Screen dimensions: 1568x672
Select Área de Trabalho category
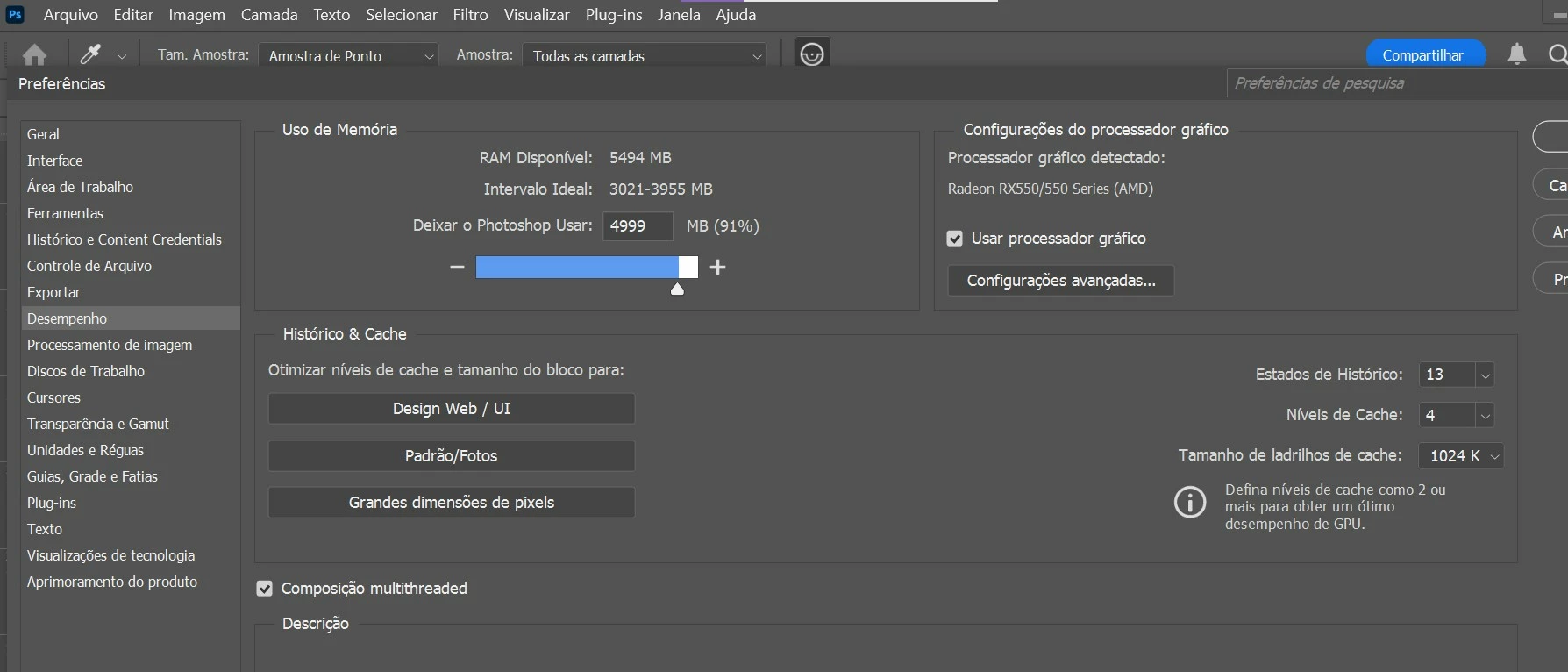[x=131, y=187]
